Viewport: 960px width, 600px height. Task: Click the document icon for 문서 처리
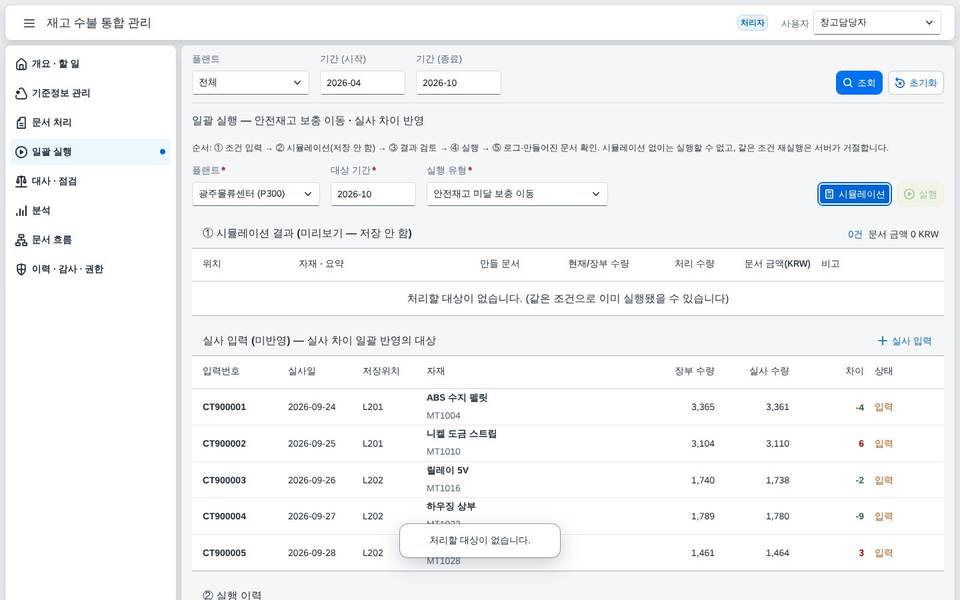tap(21, 122)
